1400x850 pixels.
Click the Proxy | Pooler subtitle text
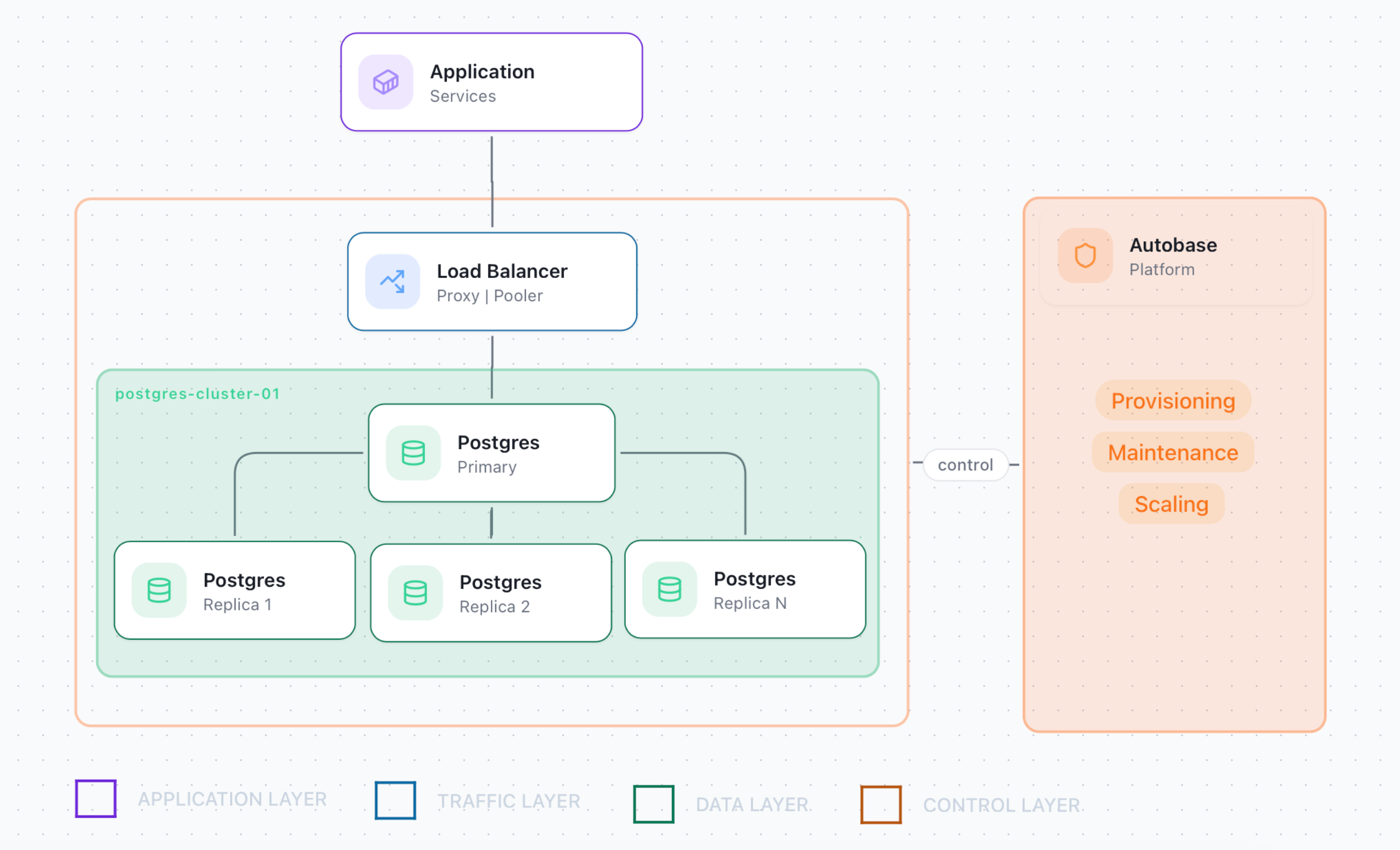(490, 295)
